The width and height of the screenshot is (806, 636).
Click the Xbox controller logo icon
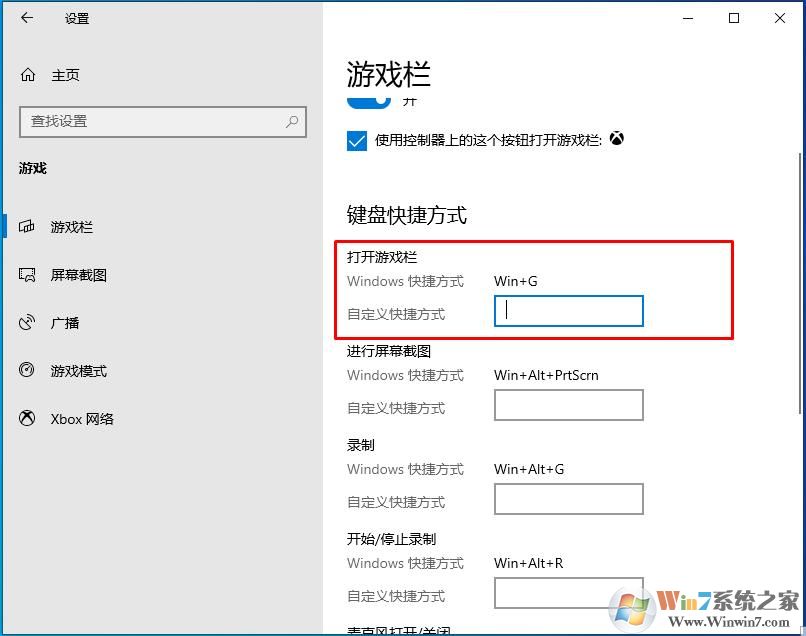click(617, 138)
